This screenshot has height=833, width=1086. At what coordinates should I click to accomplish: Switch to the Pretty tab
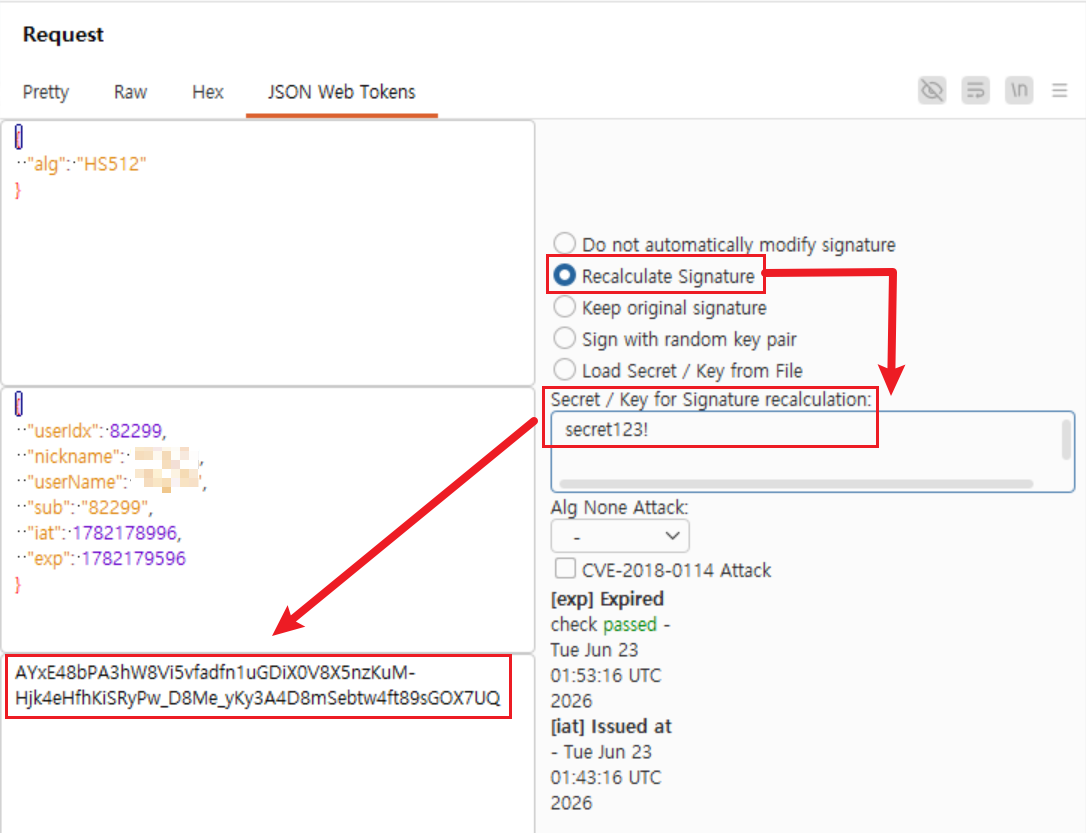click(x=46, y=92)
